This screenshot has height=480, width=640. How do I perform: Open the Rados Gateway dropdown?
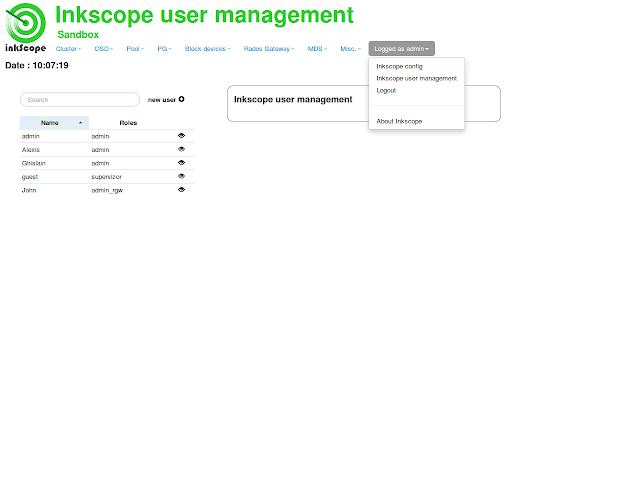pyautogui.click(x=269, y=49)
